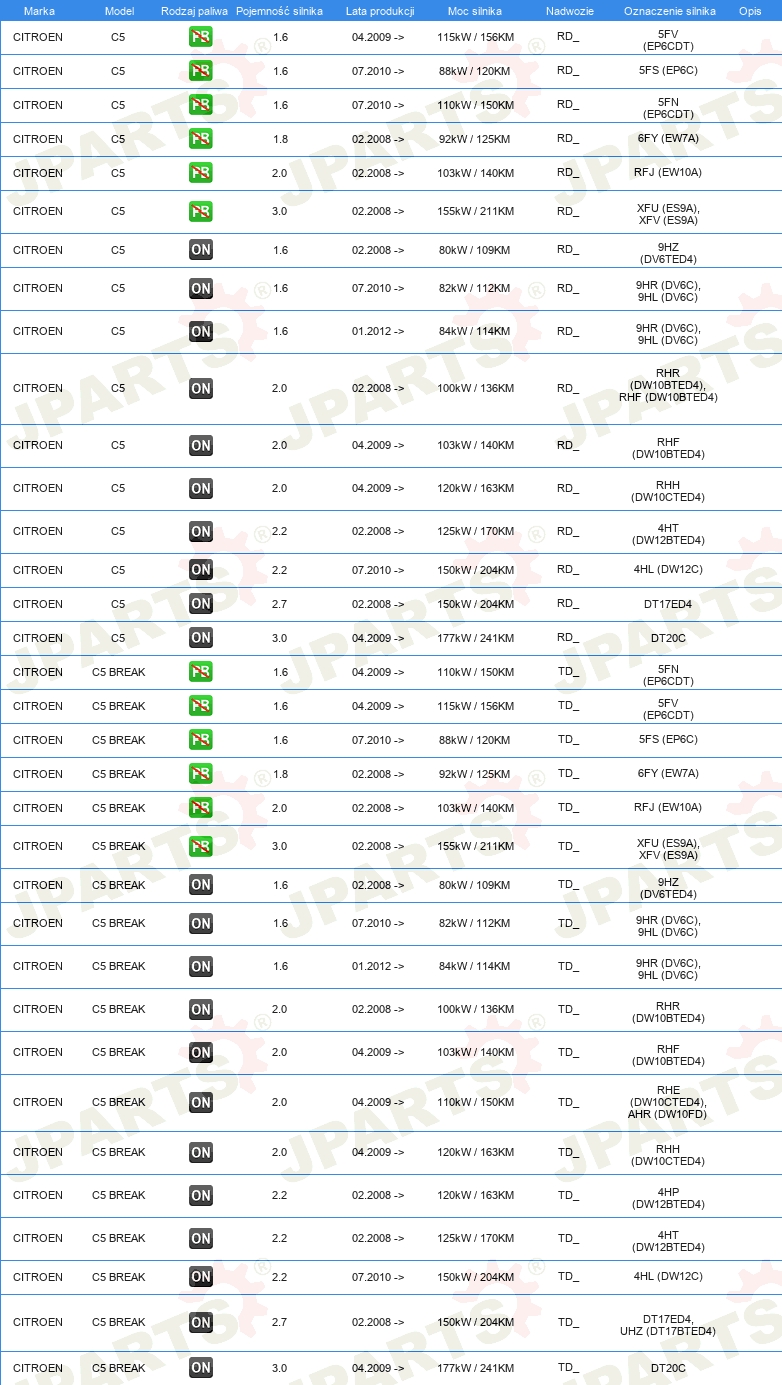
Task: Click the PB icon in C5 BREAK 1.8 92kW row
Action: 201,774
